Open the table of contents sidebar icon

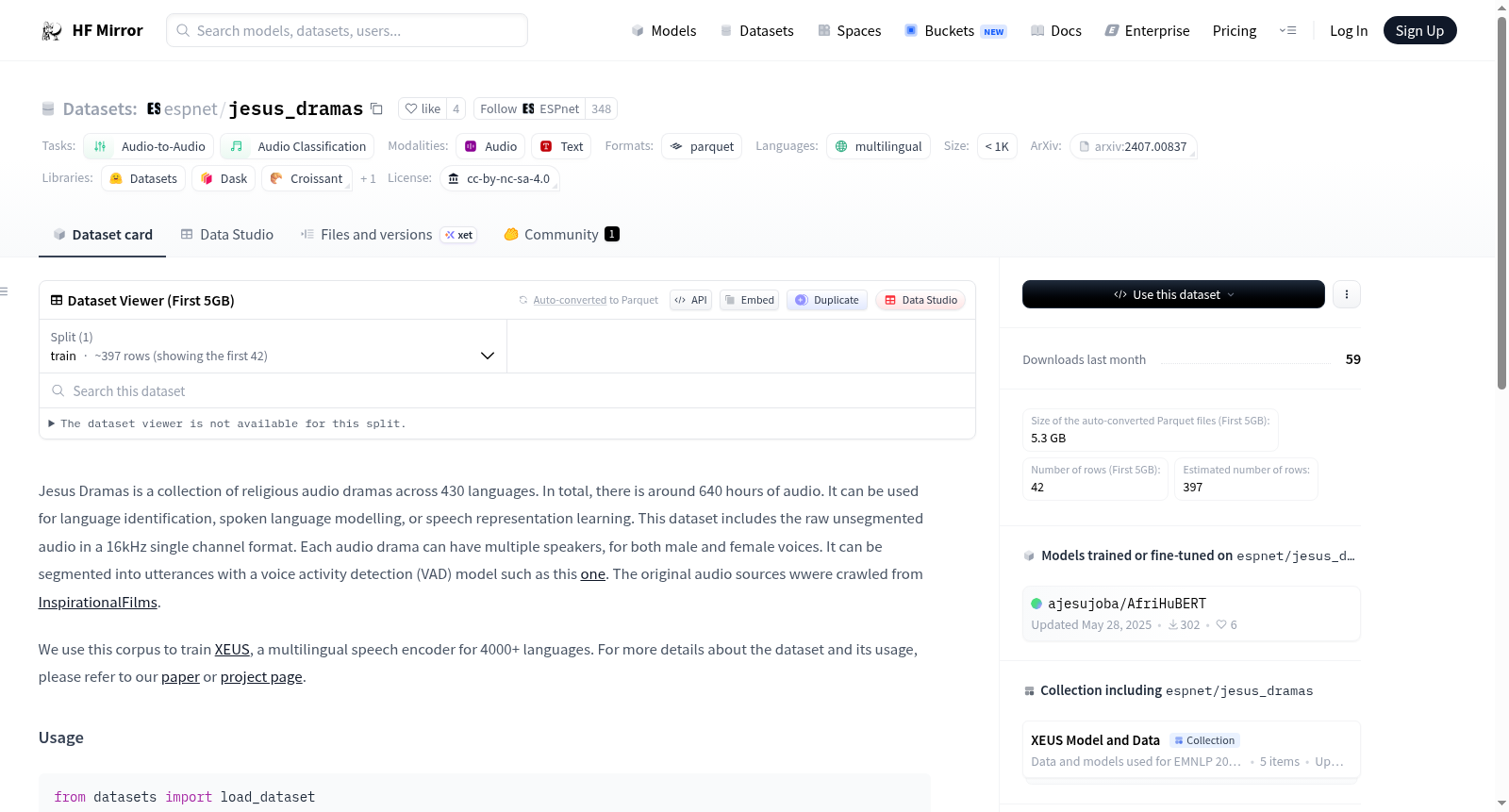(5, 291)
